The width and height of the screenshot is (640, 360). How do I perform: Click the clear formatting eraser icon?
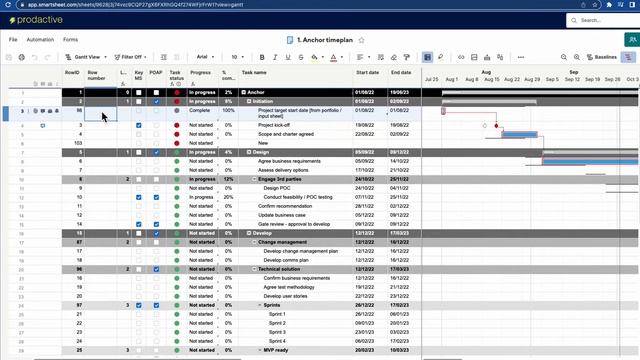[x=394, y=58]
